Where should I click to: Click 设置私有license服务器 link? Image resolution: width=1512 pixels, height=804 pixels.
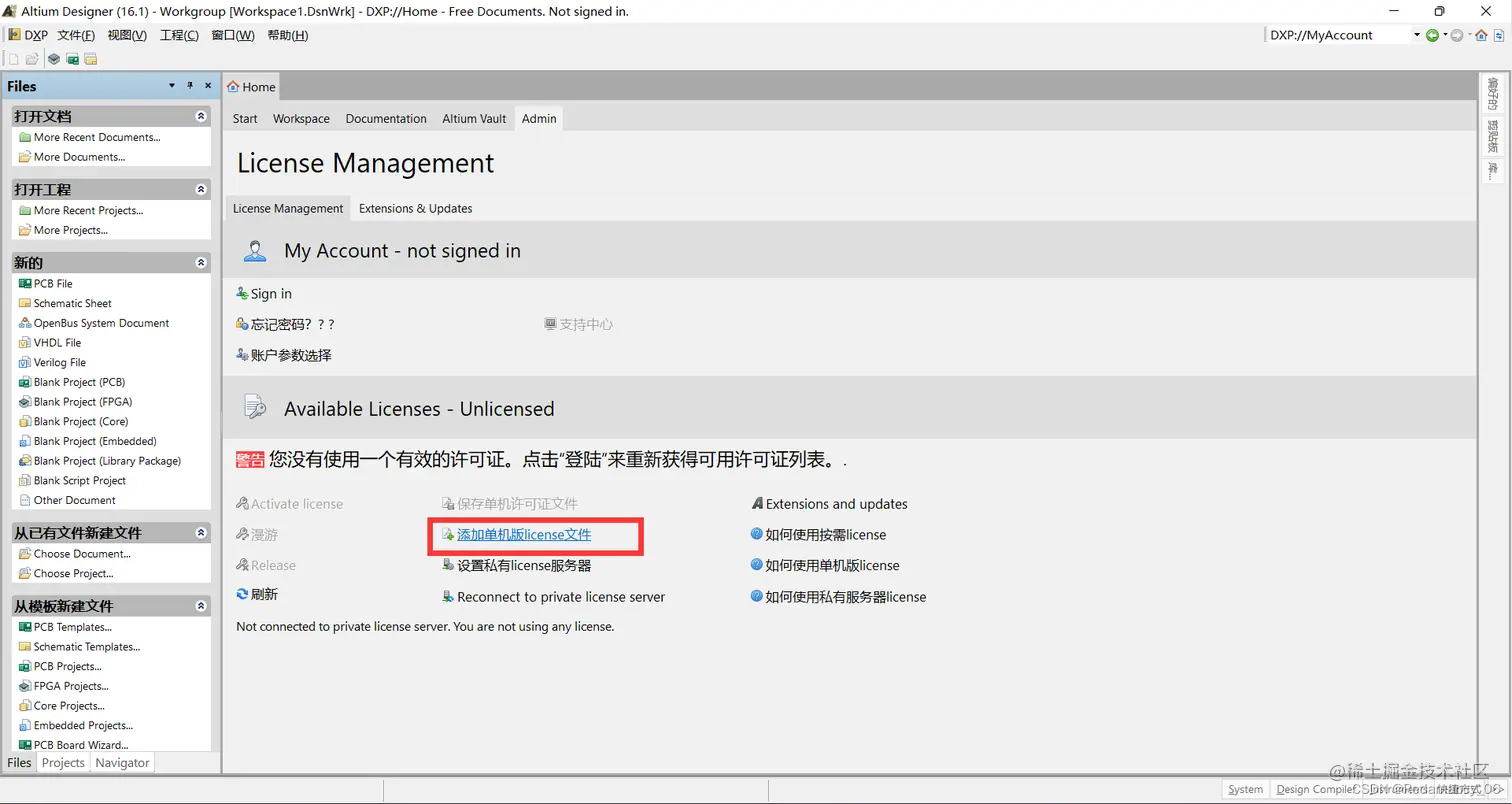(517, 565)
